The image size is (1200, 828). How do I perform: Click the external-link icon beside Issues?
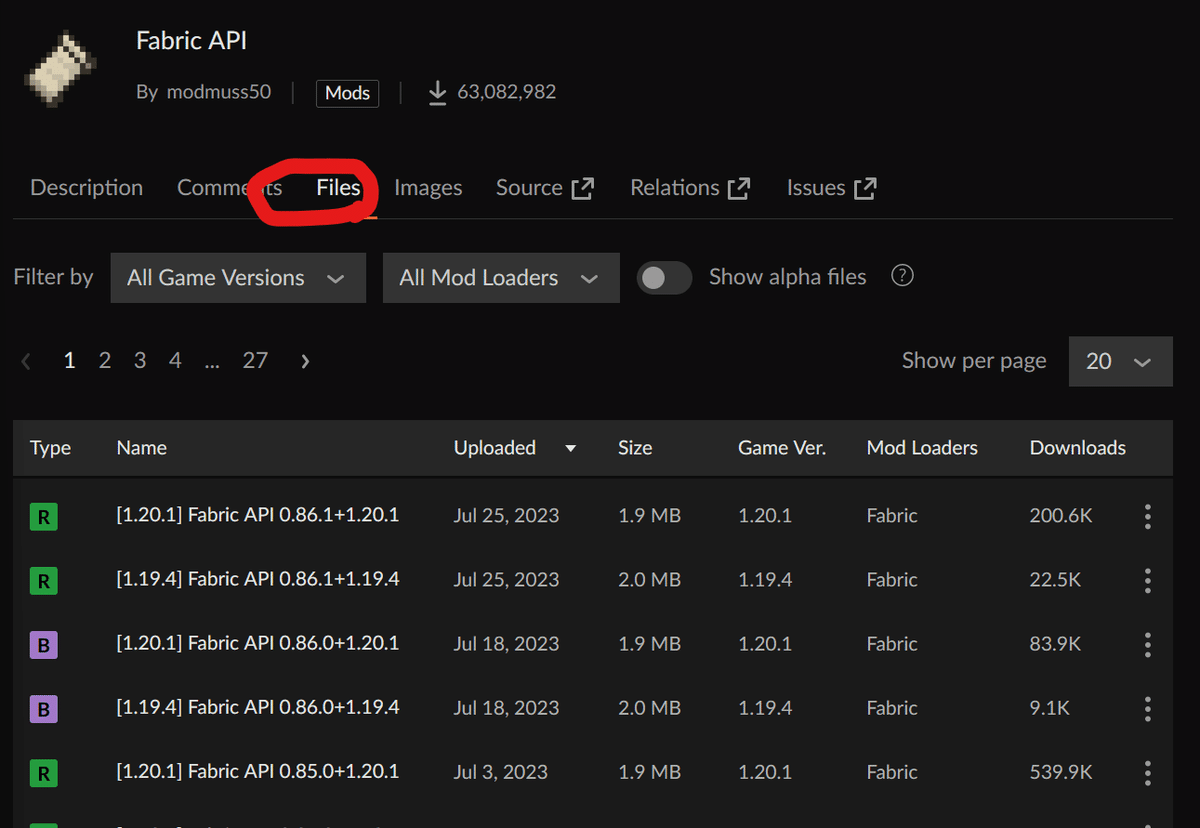[x=866, y=188]
